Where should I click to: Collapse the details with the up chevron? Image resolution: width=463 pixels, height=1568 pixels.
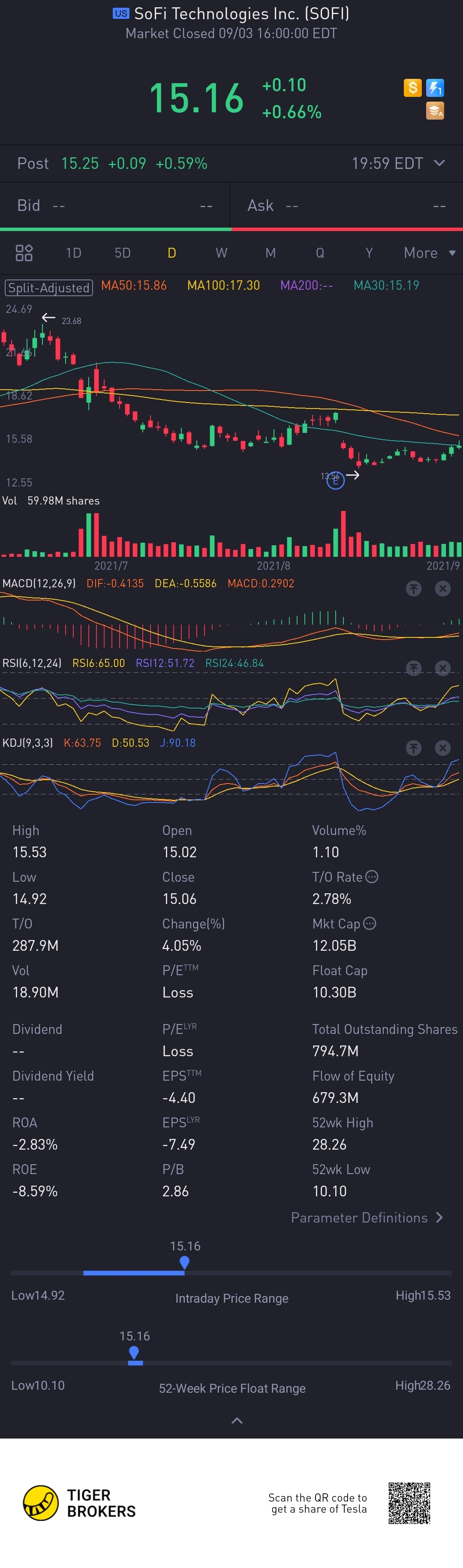(237, 1421)
